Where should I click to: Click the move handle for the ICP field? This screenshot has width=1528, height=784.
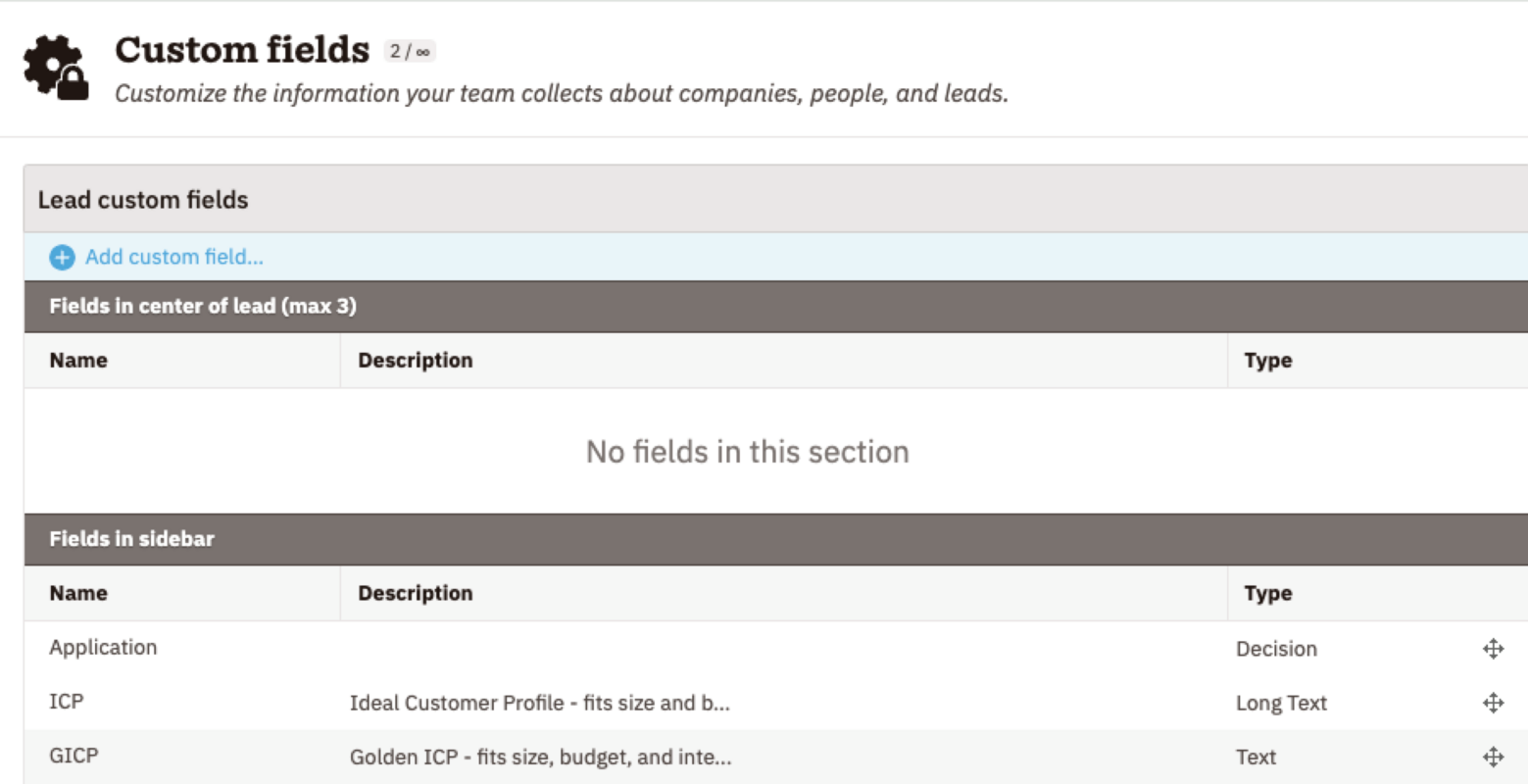pyautogui.click(x=1494, y=702)
